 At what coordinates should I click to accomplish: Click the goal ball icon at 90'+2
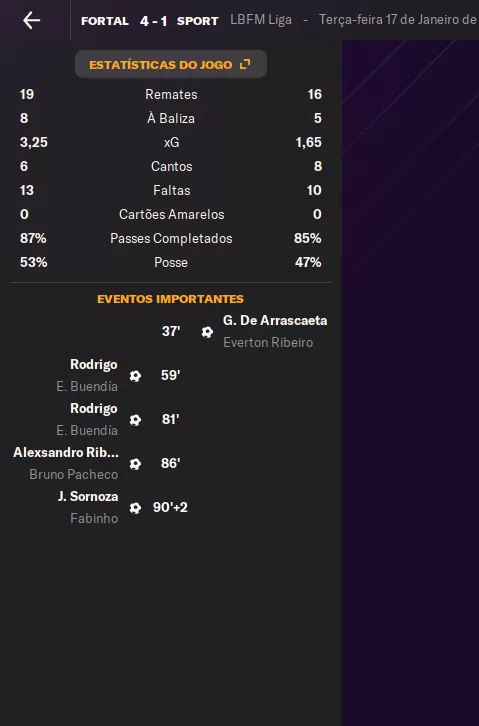tap(135, 507)
